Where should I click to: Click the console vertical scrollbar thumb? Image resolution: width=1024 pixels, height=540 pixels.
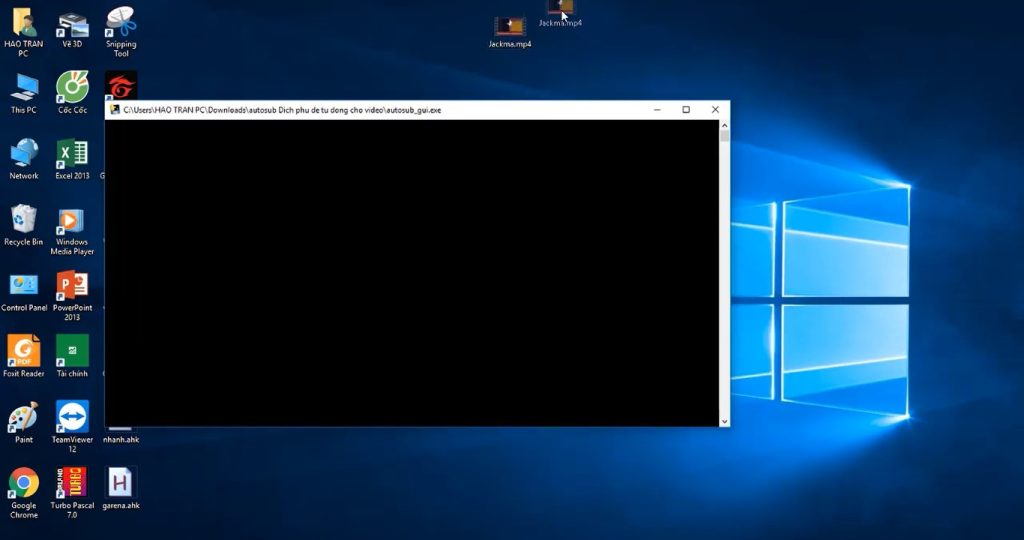click(x=724, y=136)
